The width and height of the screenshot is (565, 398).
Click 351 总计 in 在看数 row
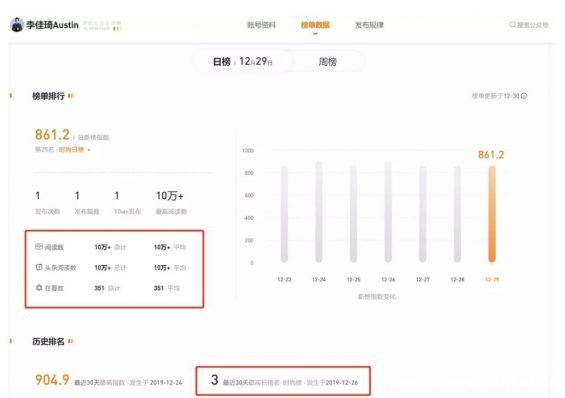(107, 288)
